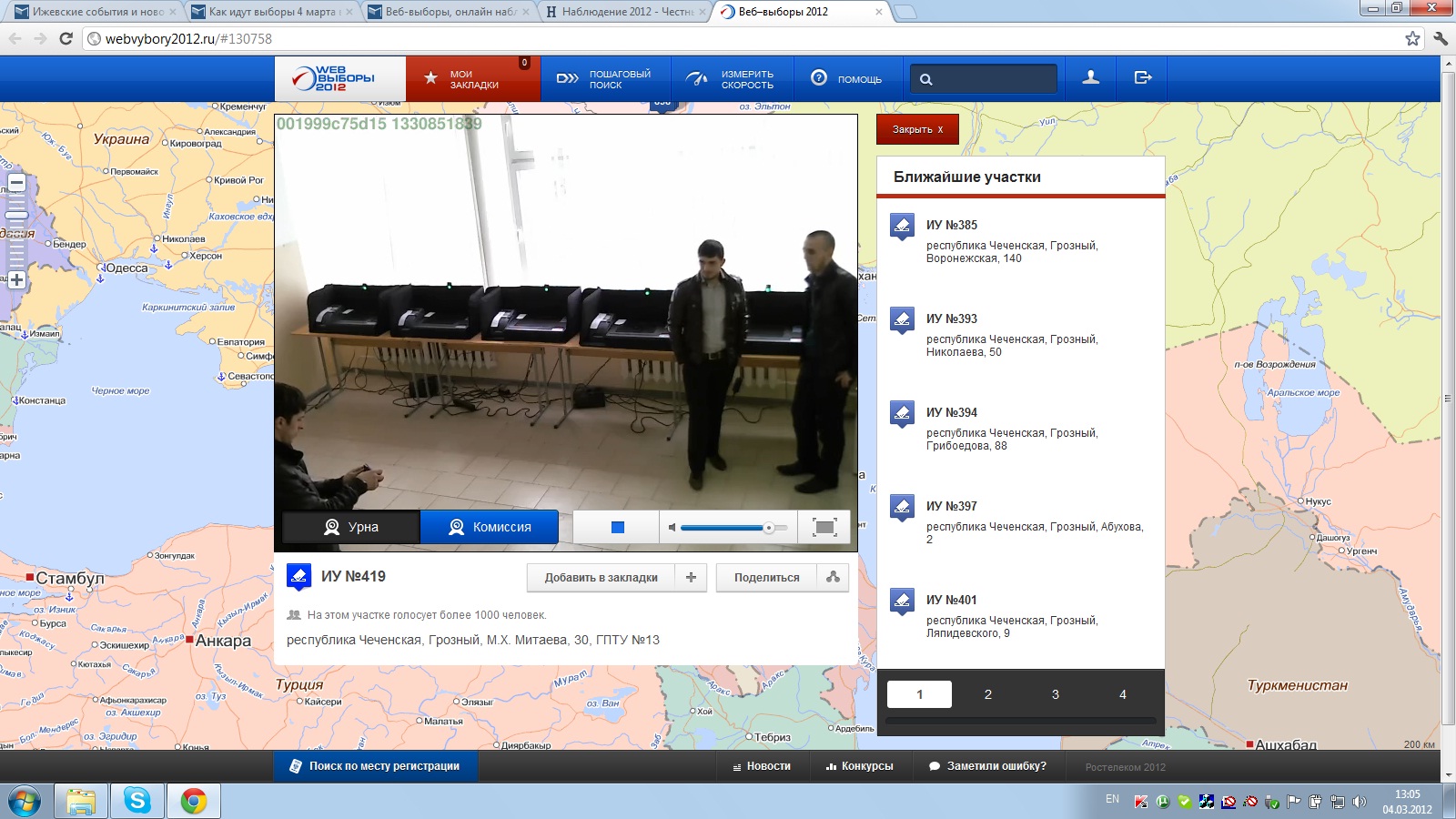Zoom out on the map

coord(16,183)
